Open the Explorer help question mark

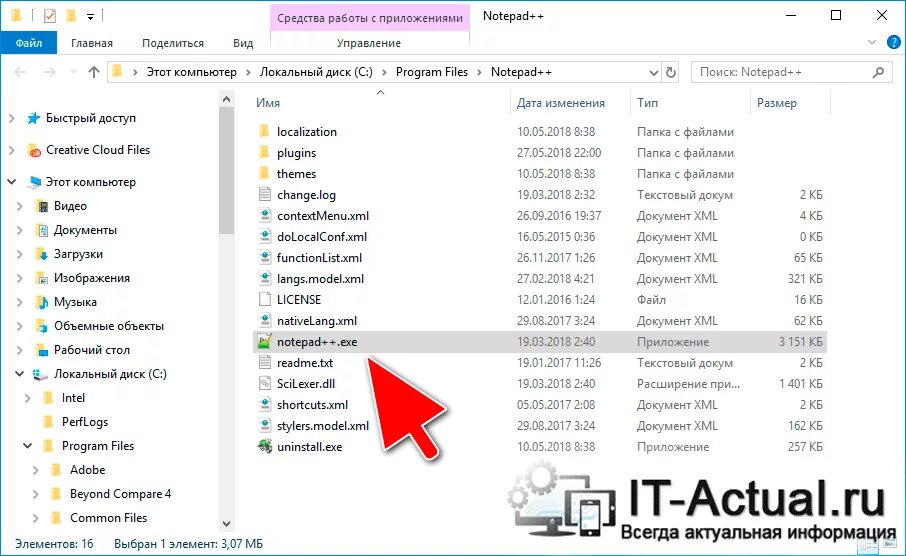tap(893, 42)
